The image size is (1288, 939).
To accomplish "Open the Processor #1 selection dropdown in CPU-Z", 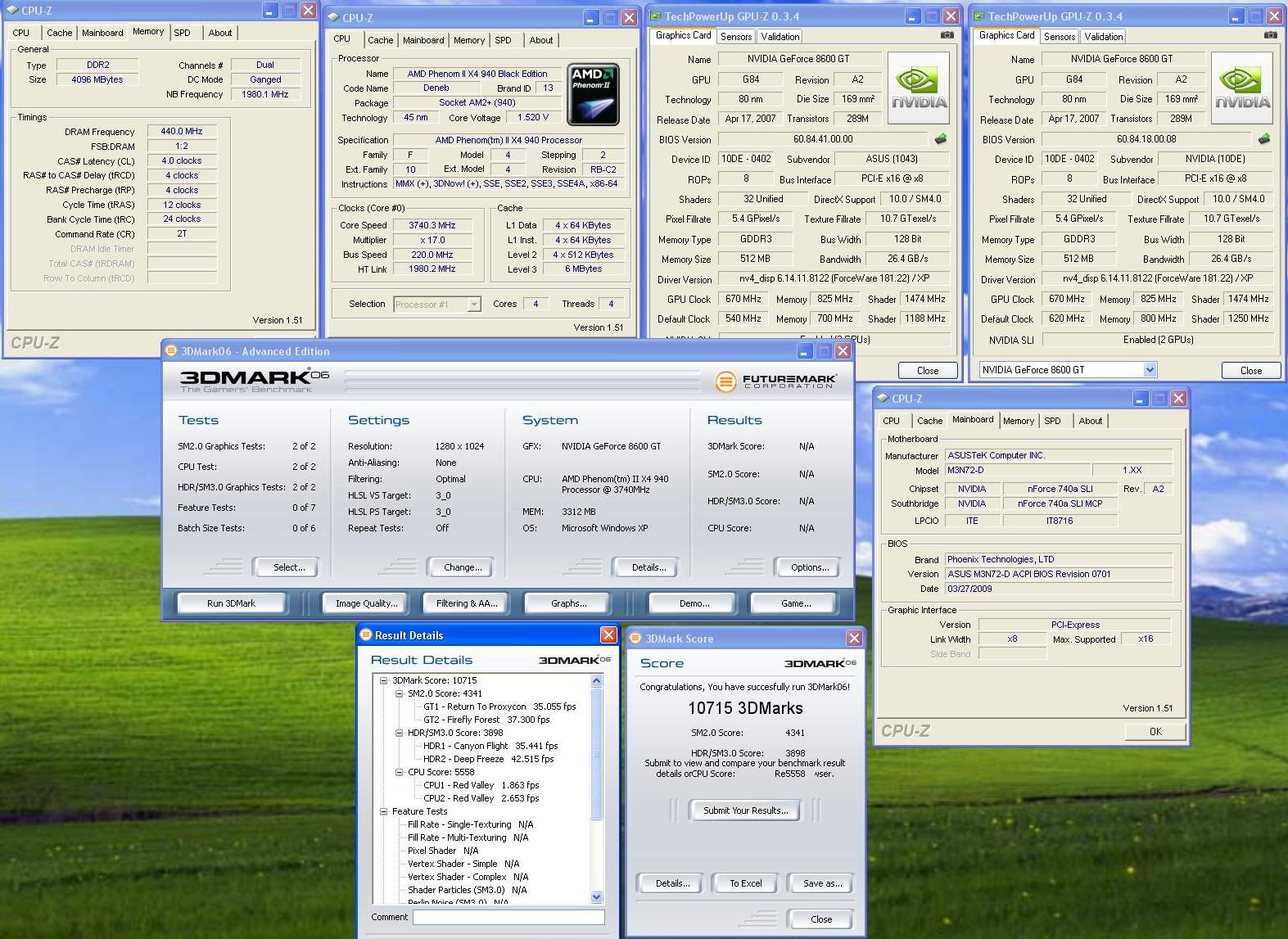I will [473, 305].
